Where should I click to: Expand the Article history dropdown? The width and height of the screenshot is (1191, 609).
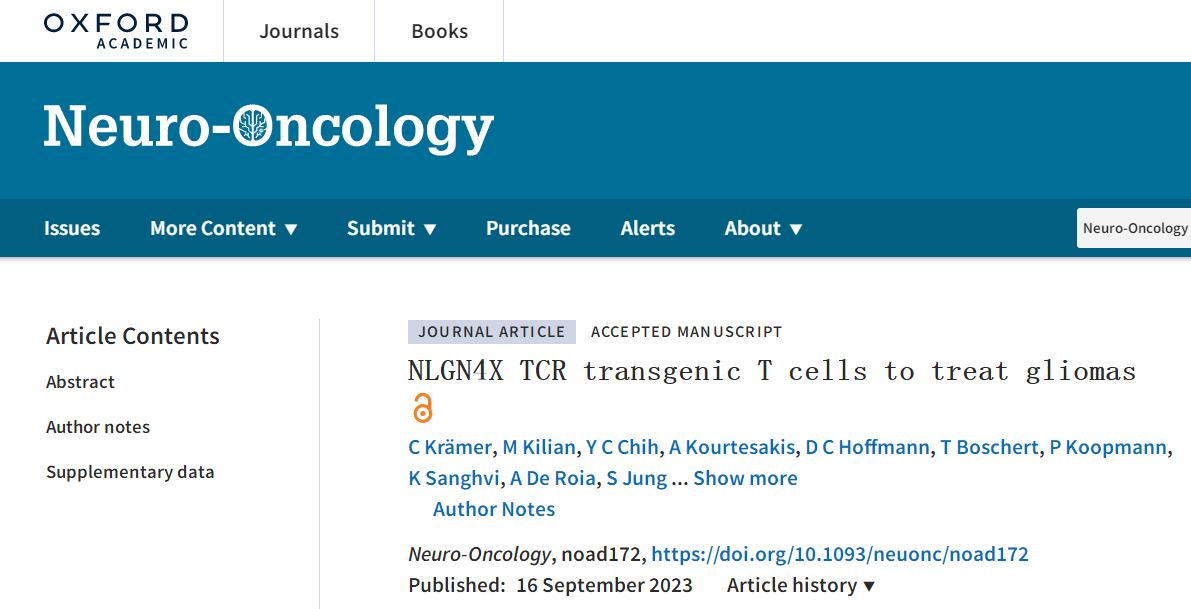pos(801,585)
